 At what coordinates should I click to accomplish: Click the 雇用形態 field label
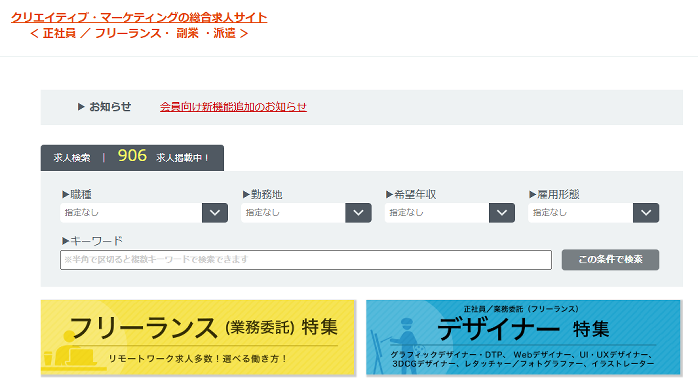point(554,195)
